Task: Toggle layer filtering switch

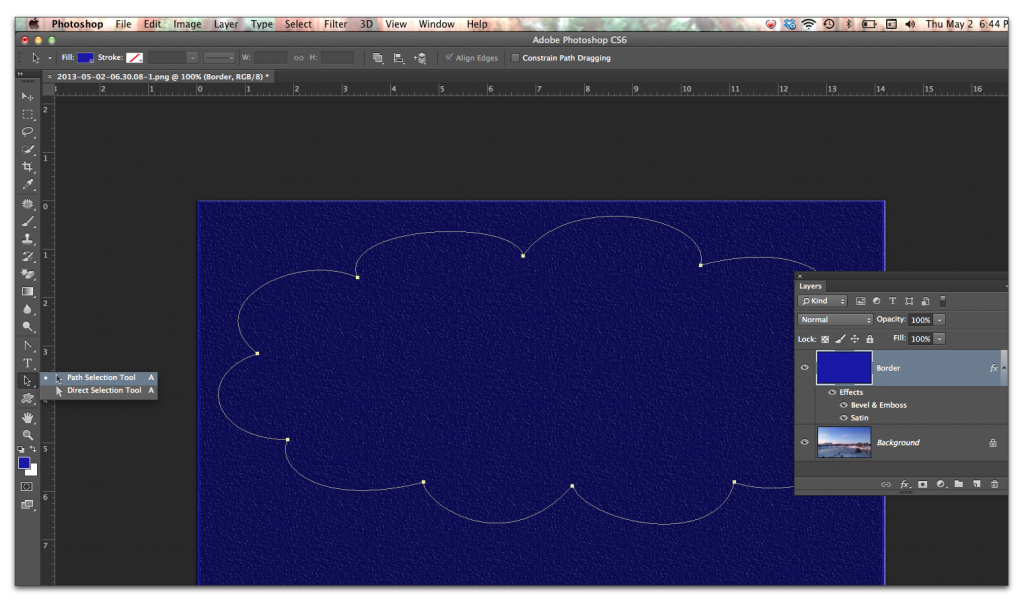Action: click(x=942, y=301)
